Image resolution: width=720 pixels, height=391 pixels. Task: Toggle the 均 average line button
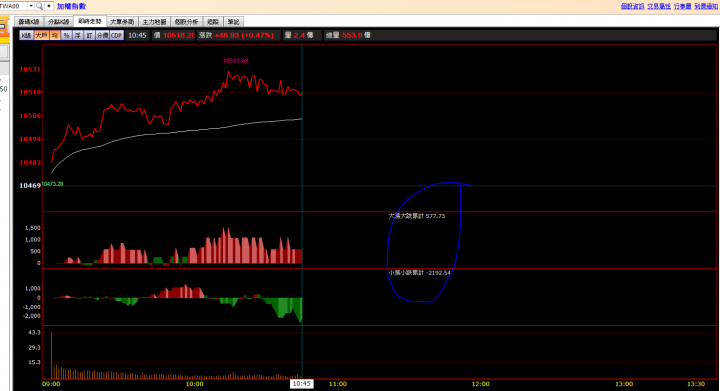(55, 35)
